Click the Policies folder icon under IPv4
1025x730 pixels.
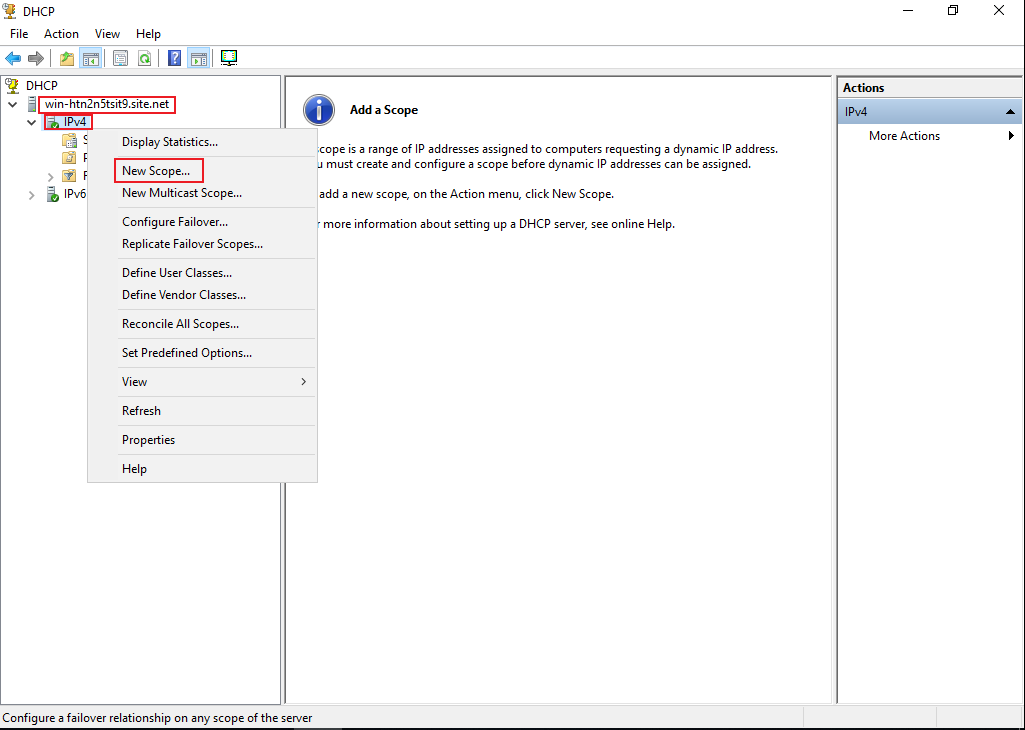pos(69,158)
